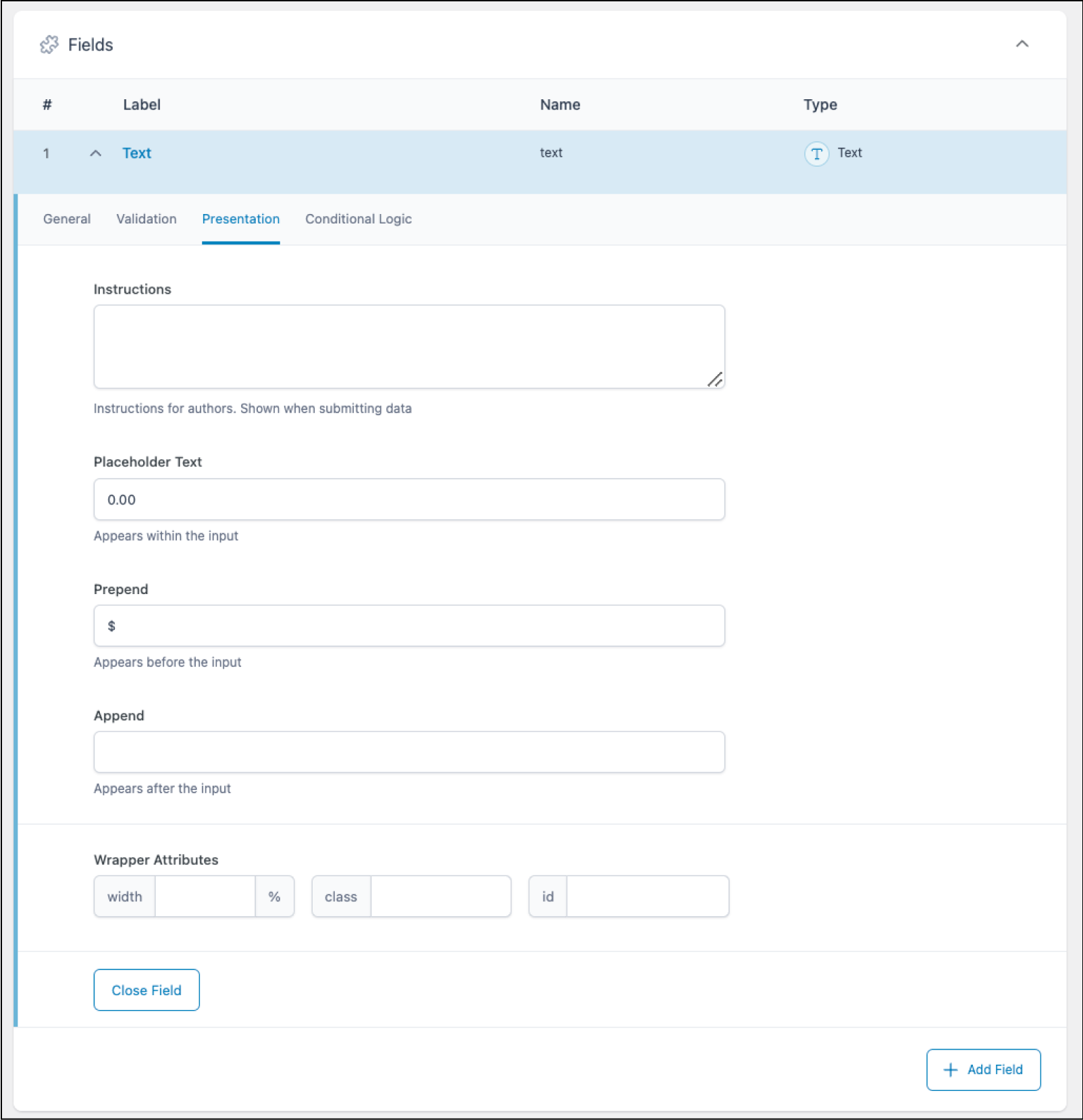The width and height of the screenshot is (1083, 1120).
Task: Click the plus icon inside Add Field
Action: (951, 1069)
